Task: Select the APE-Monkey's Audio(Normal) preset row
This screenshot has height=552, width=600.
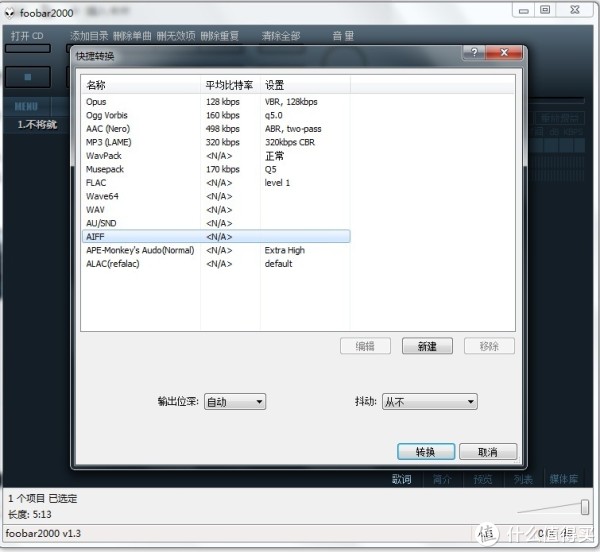Action: click(216, 250)
